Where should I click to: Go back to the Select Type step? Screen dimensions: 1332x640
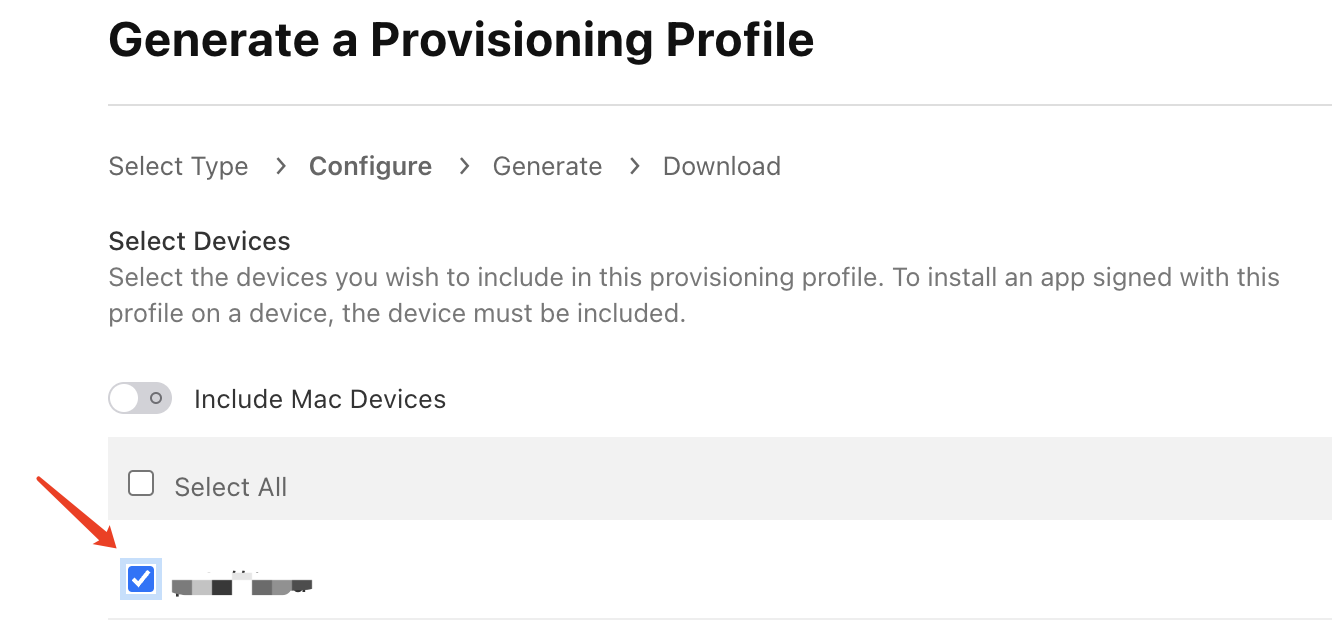click(x=178, y=166)
